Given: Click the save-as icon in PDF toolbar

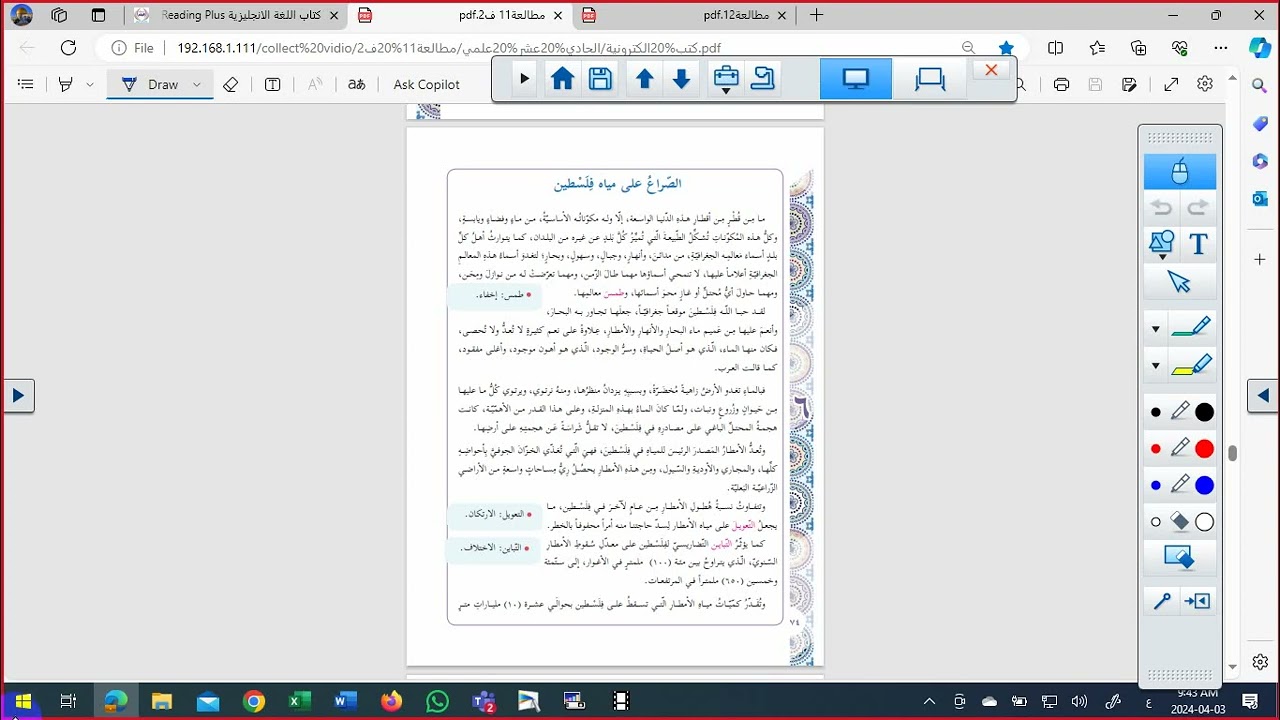Looking at the screenshot, I should coord(1129,85).
